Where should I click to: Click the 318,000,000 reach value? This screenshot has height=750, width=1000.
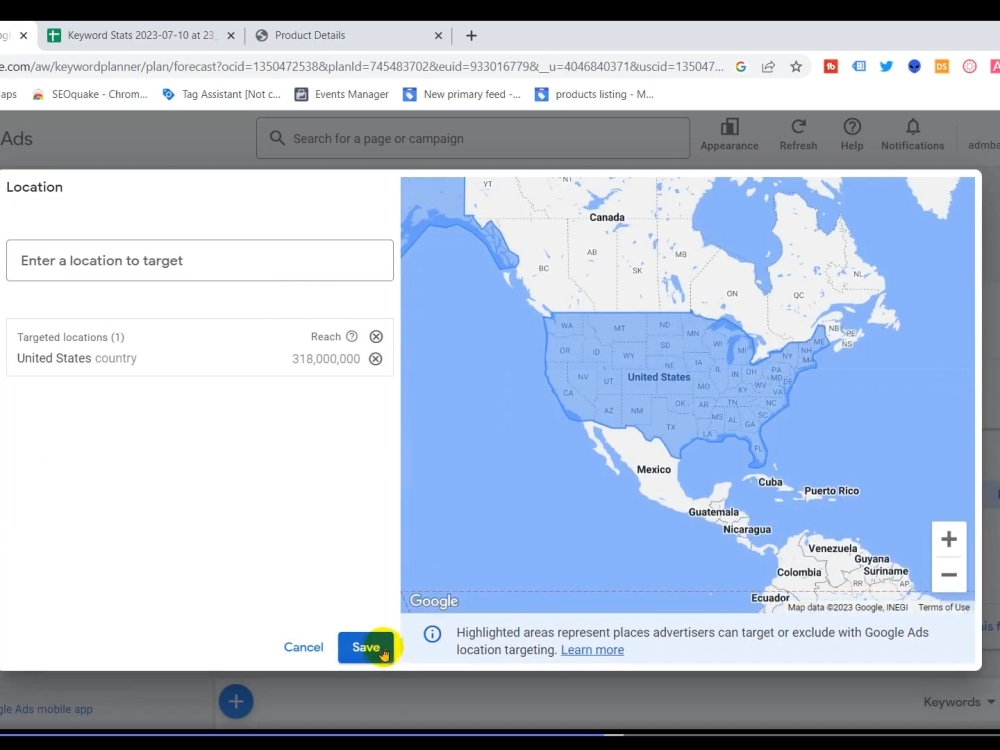[x=326, y=359]
